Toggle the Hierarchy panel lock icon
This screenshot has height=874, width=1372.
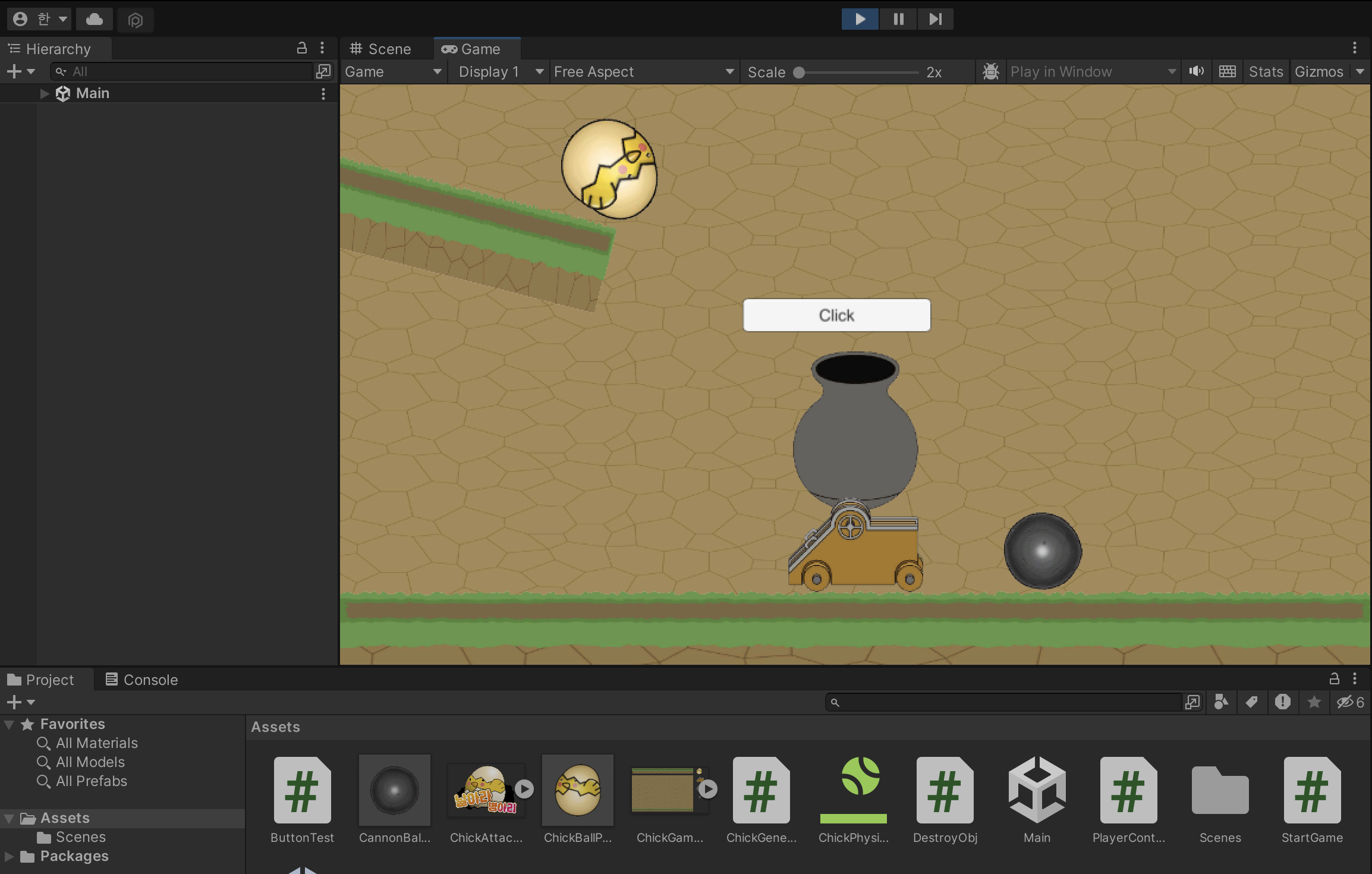pyautogui.click(x=302, y=48)
